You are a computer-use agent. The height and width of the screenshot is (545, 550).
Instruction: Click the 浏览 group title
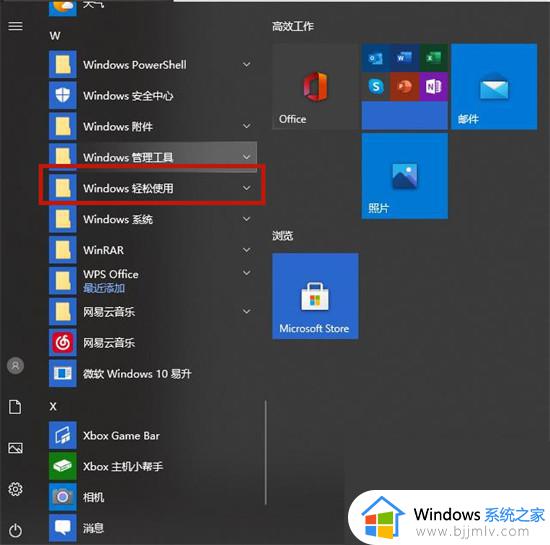click(282, 236)
